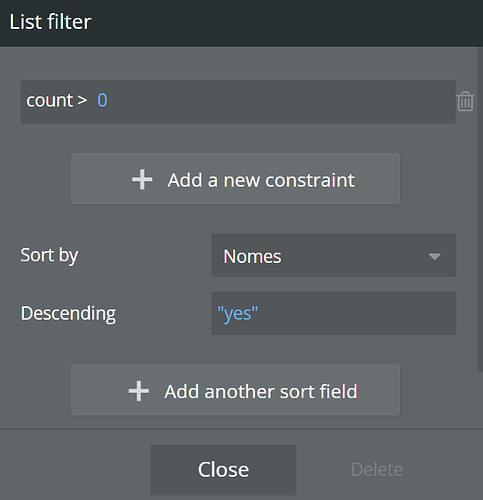Image resolution: width=483 pixels, height=500 pixels.
Task: Click the Delete button
Action: [377, 470]
